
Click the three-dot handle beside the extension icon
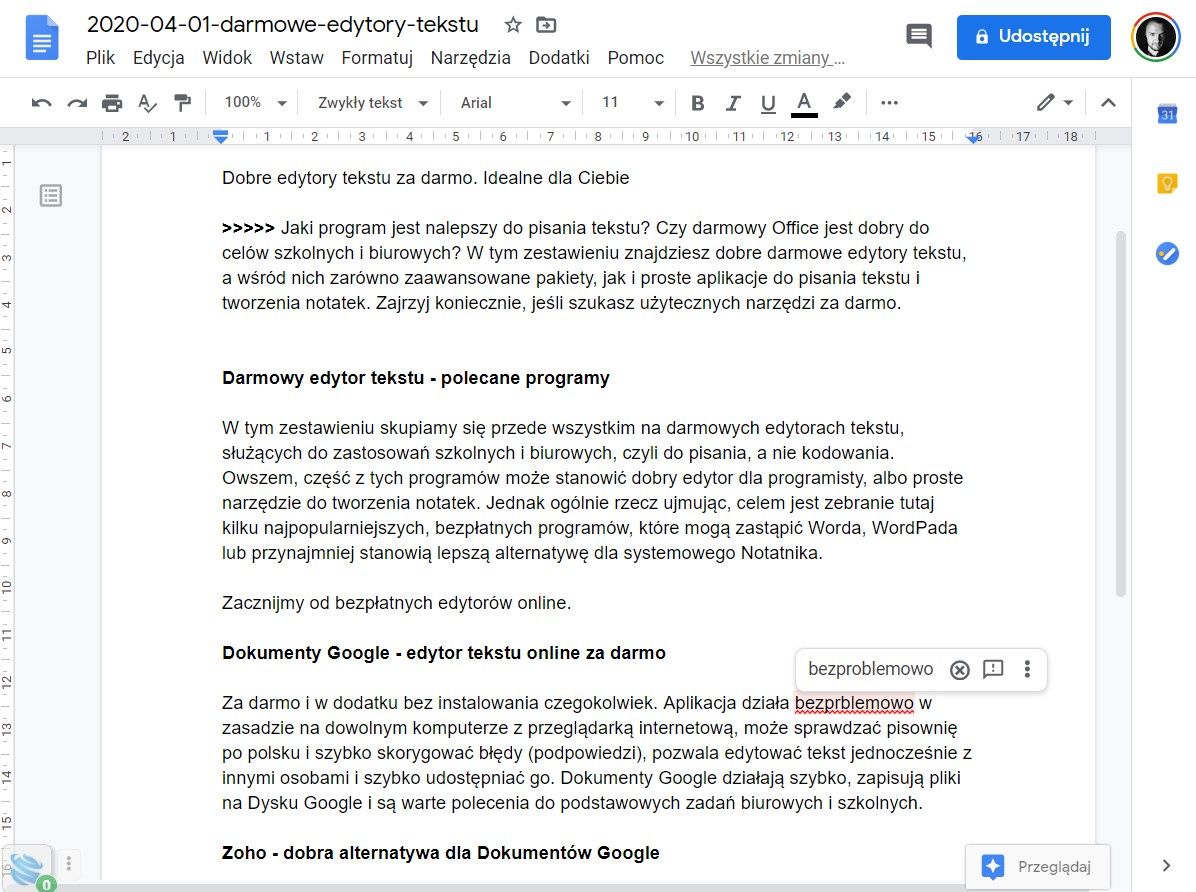click(x=69, y=863)
